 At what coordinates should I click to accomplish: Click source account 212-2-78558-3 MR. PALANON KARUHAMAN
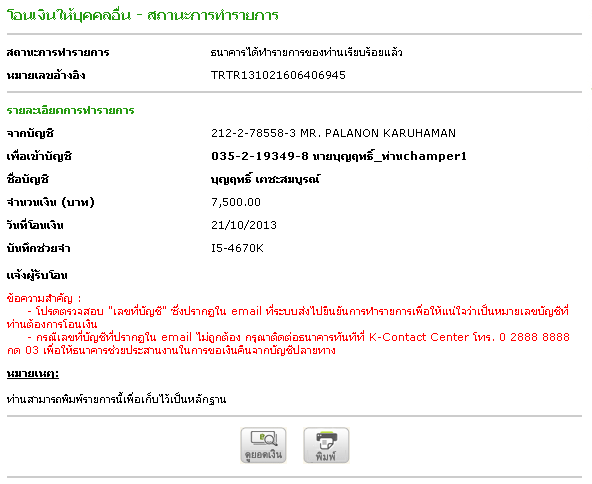(333, 133)
